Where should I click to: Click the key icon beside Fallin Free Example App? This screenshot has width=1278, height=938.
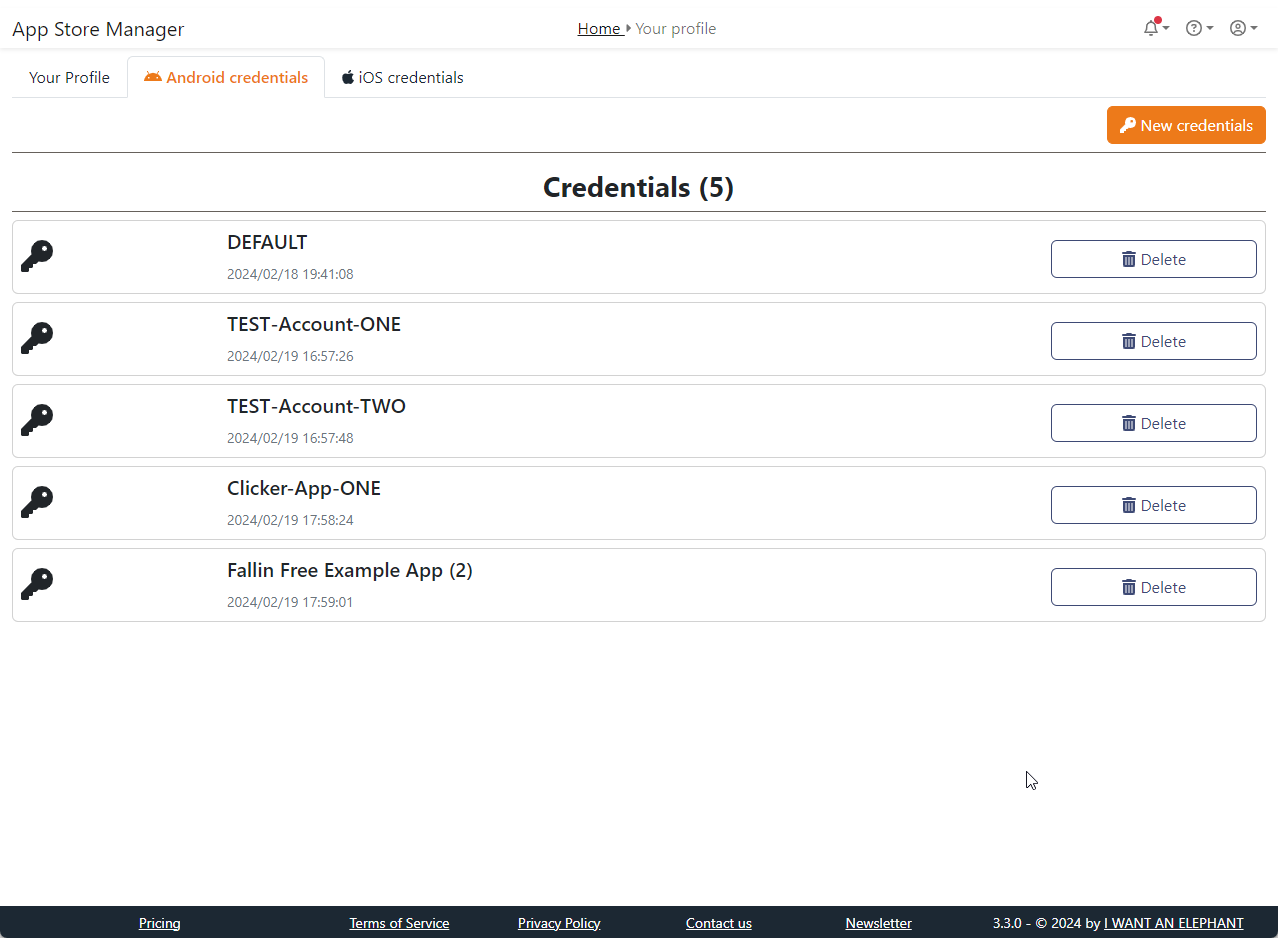[37, 585]
